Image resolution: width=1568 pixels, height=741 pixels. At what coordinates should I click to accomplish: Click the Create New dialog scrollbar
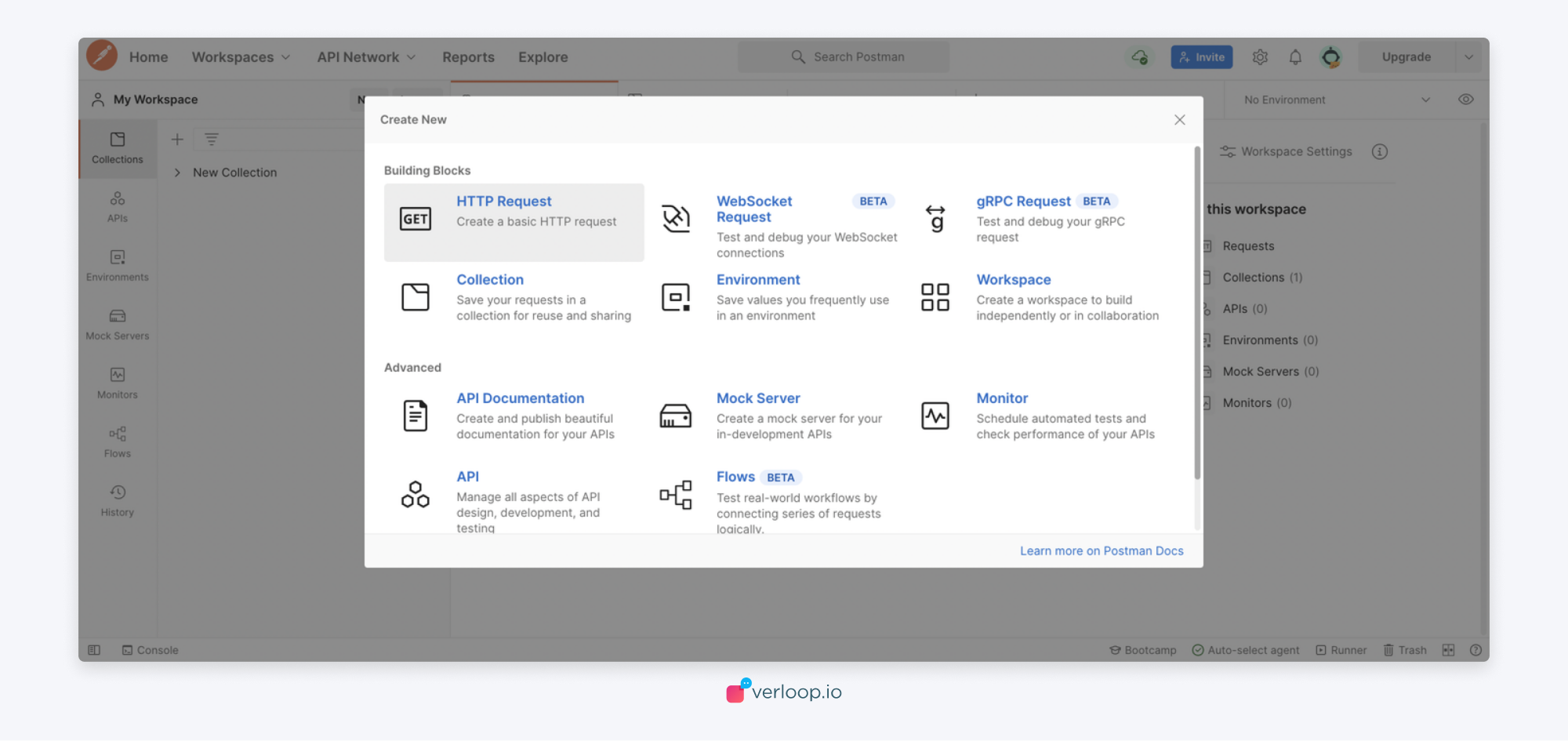[1197, 313]
